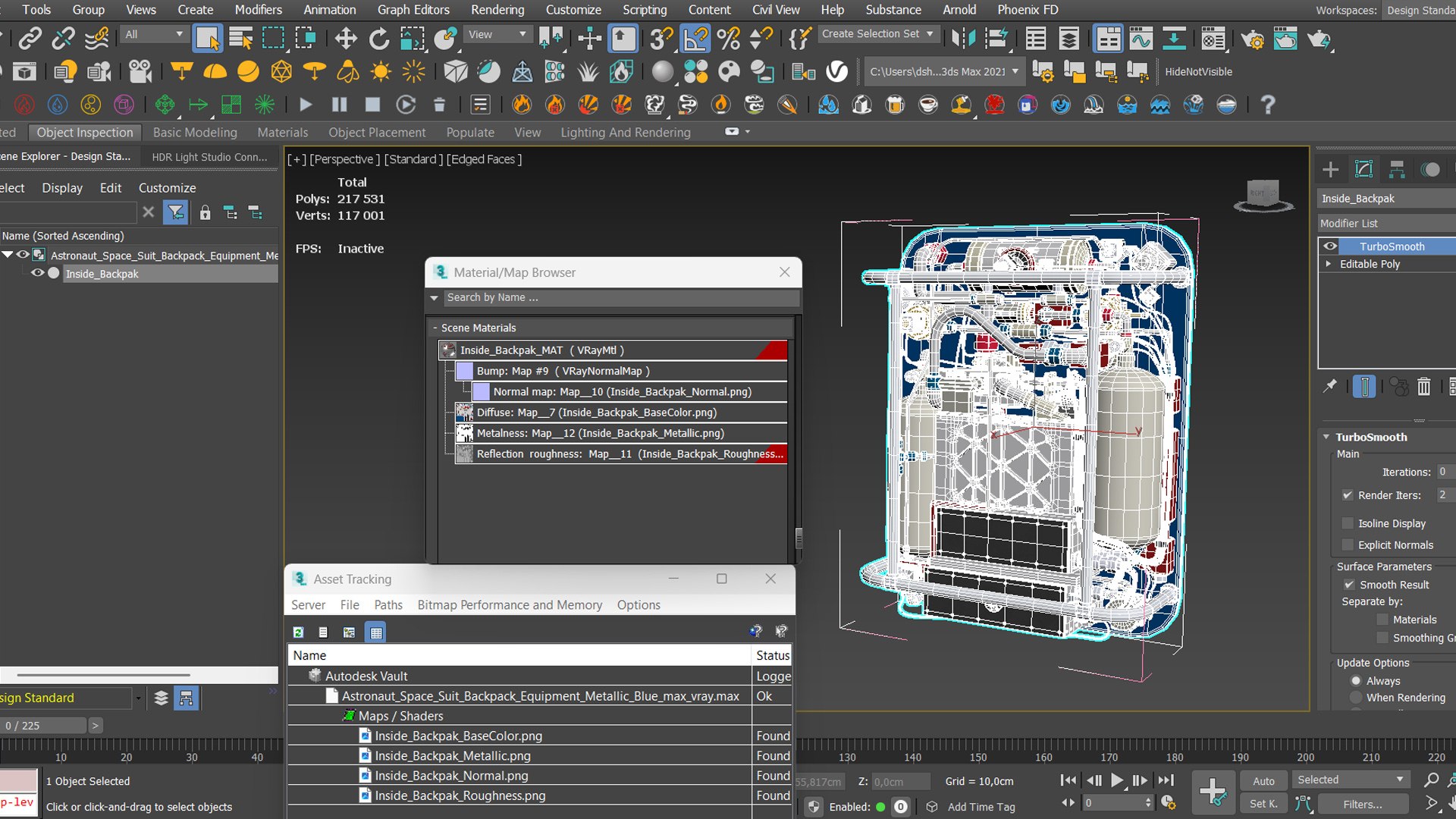Click the Play Animation button
The image size is (1456, 819).
click(1116, 780)
